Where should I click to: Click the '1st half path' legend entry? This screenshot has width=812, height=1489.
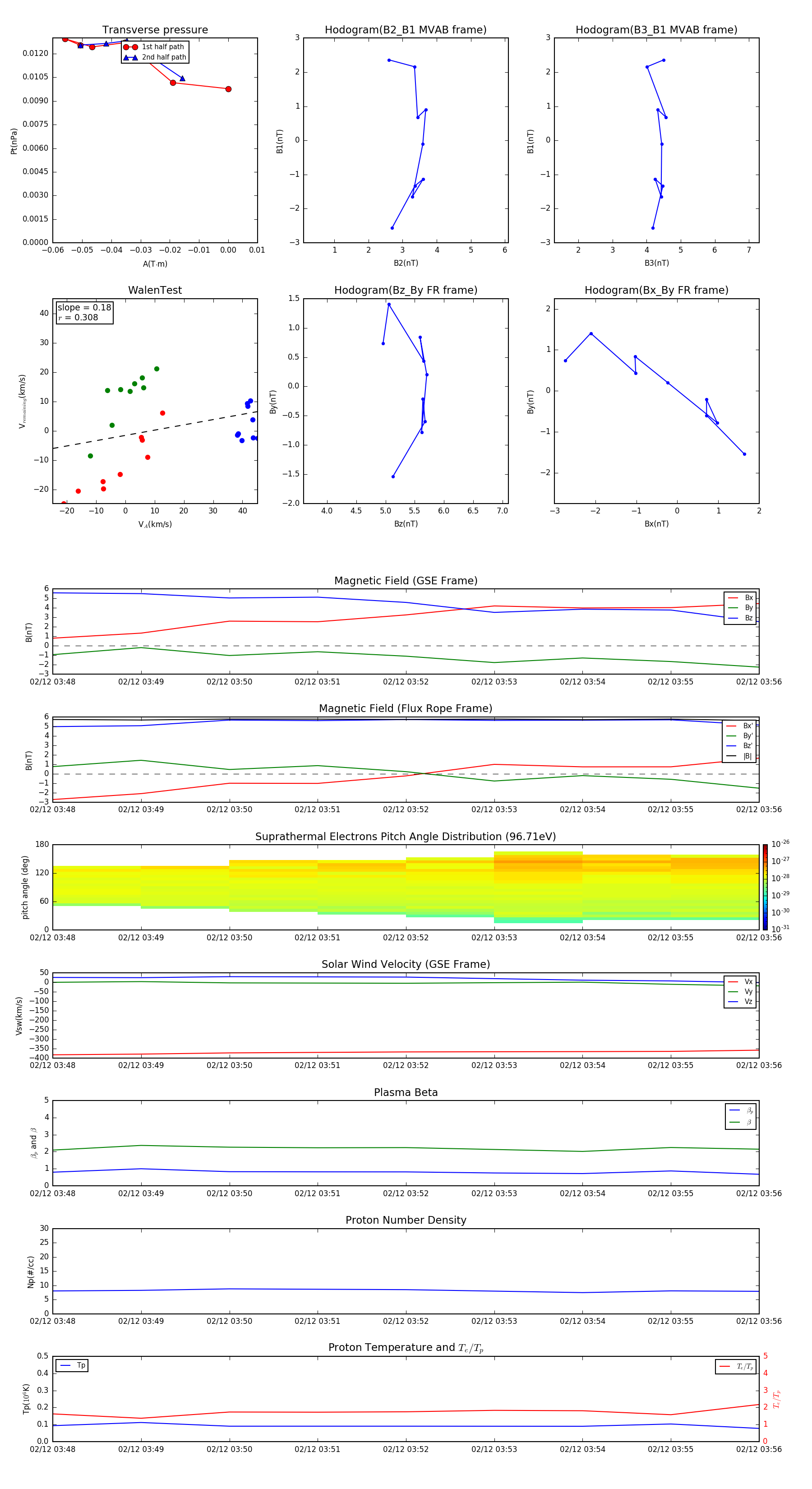point(155,47)
